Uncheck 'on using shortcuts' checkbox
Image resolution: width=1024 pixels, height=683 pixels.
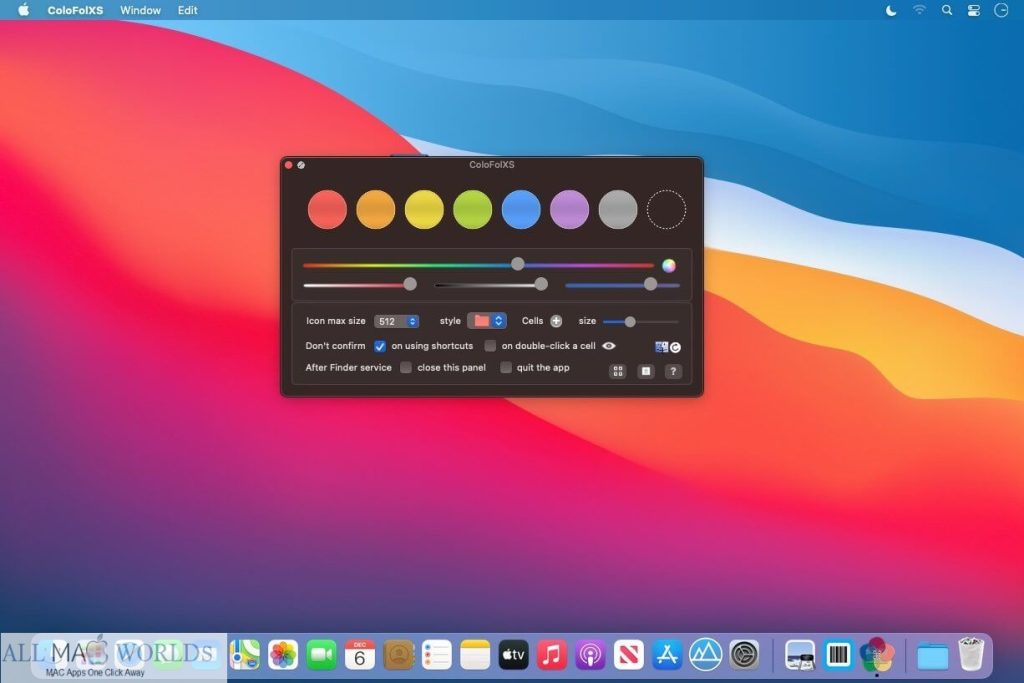(379, 346)
